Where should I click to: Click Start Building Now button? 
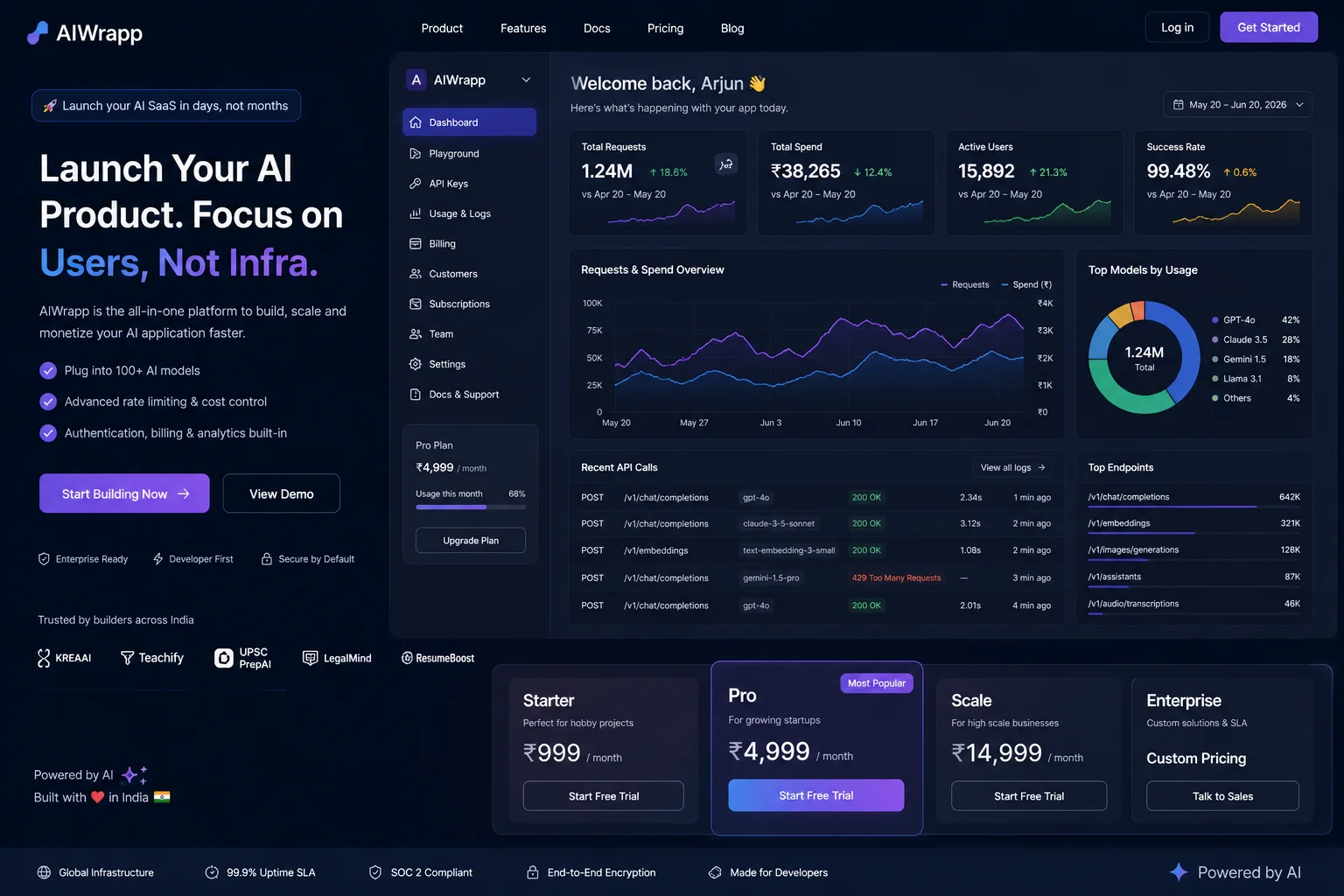124,493
